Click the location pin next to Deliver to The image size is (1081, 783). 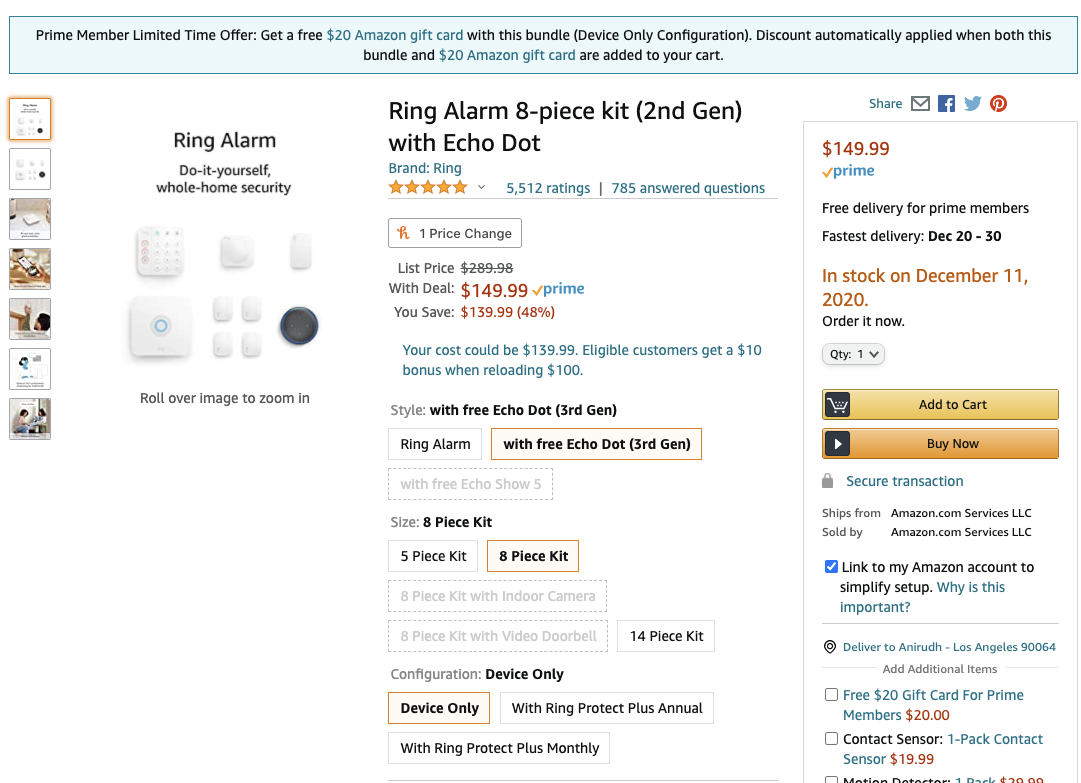coord(830,647)
